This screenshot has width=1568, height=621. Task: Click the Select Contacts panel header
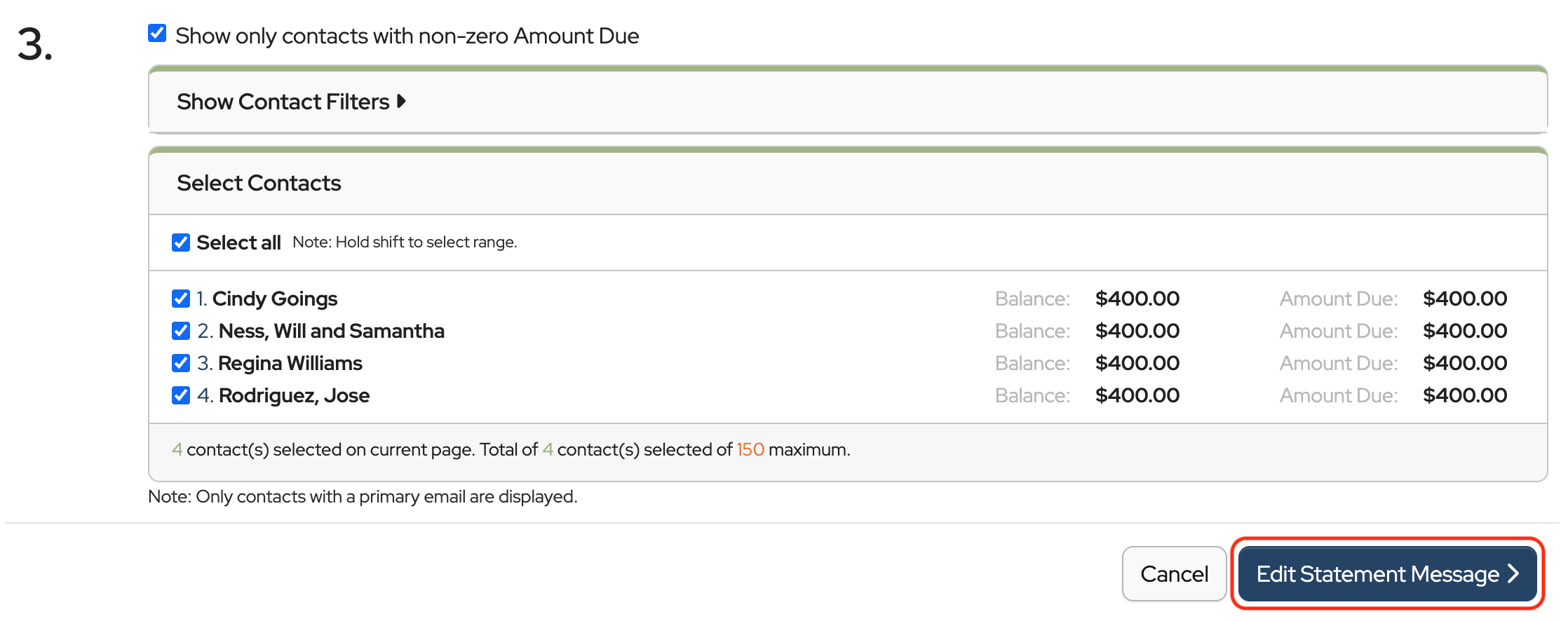tap(259, 184)
